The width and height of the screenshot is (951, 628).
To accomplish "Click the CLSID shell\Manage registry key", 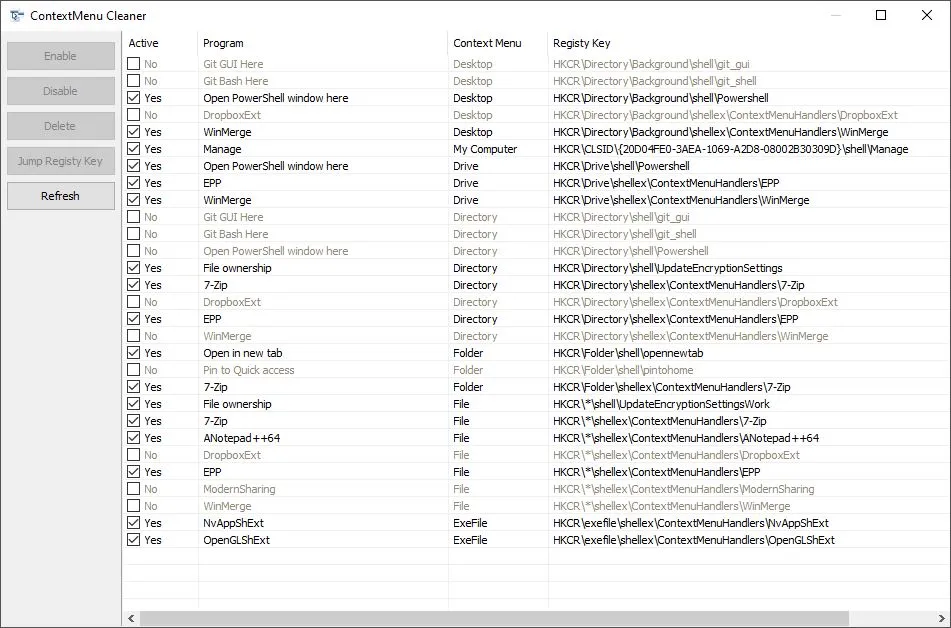I will pyautogui.click(x=731, y=149).
